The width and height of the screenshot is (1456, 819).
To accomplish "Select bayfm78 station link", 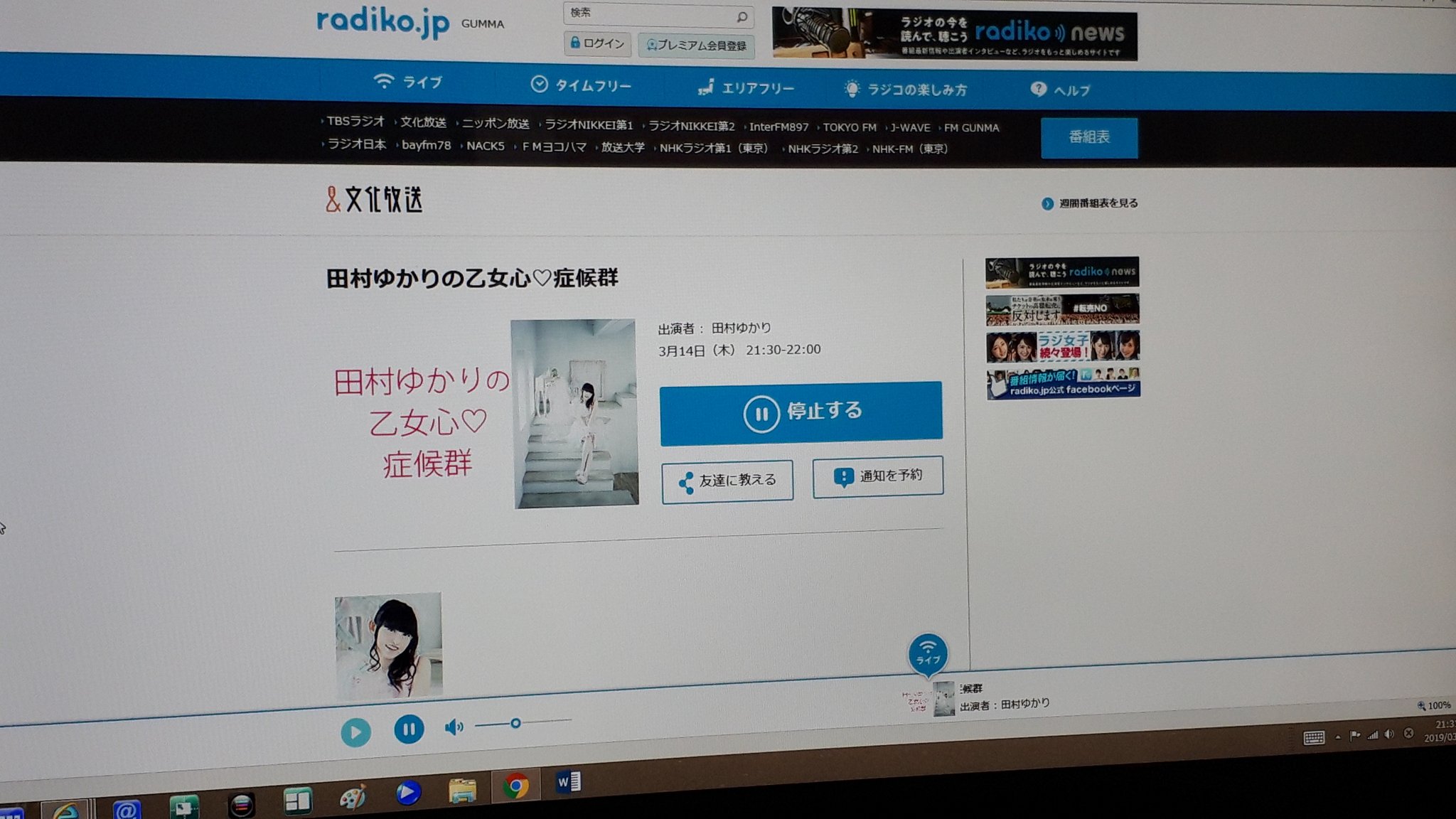I will point(426,145).
